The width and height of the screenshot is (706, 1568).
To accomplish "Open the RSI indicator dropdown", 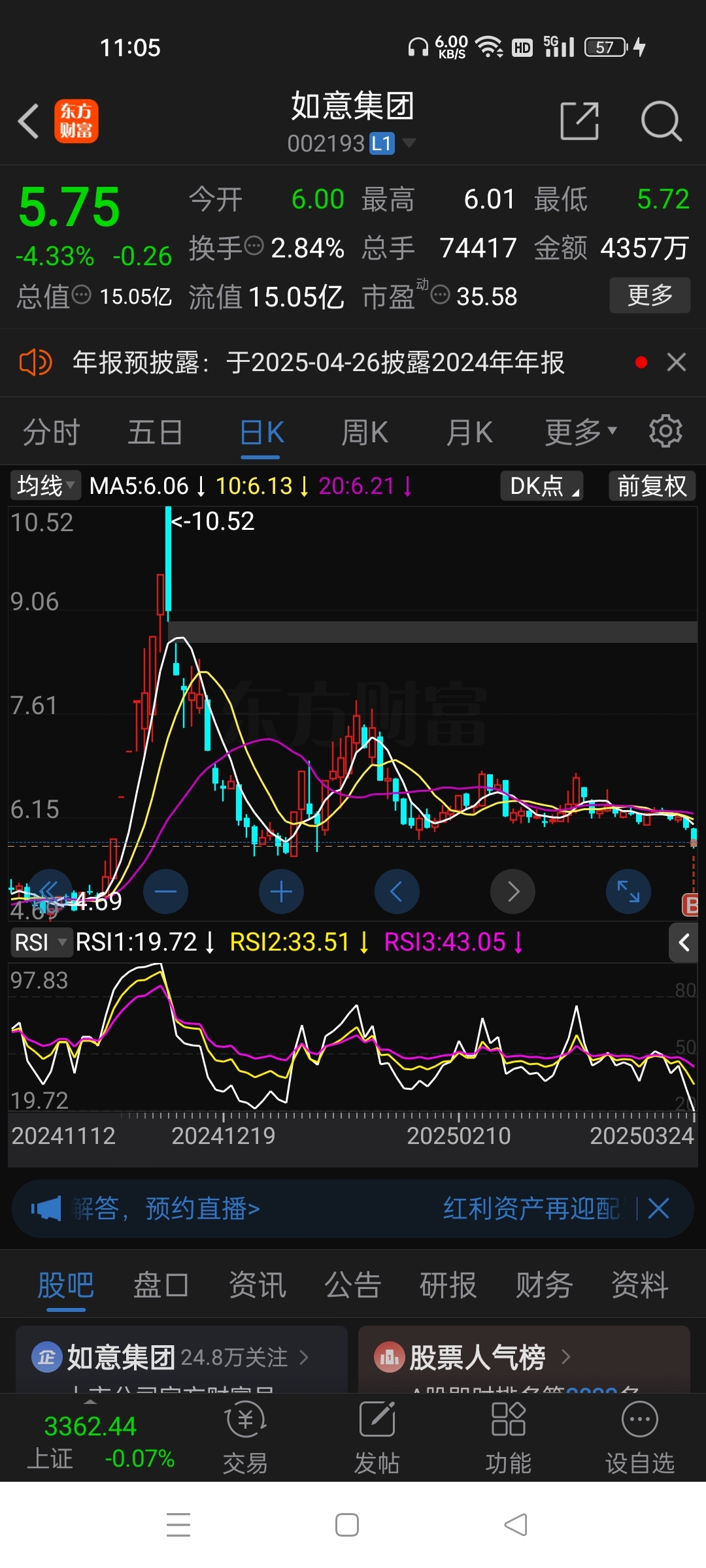I will point(41,942).
